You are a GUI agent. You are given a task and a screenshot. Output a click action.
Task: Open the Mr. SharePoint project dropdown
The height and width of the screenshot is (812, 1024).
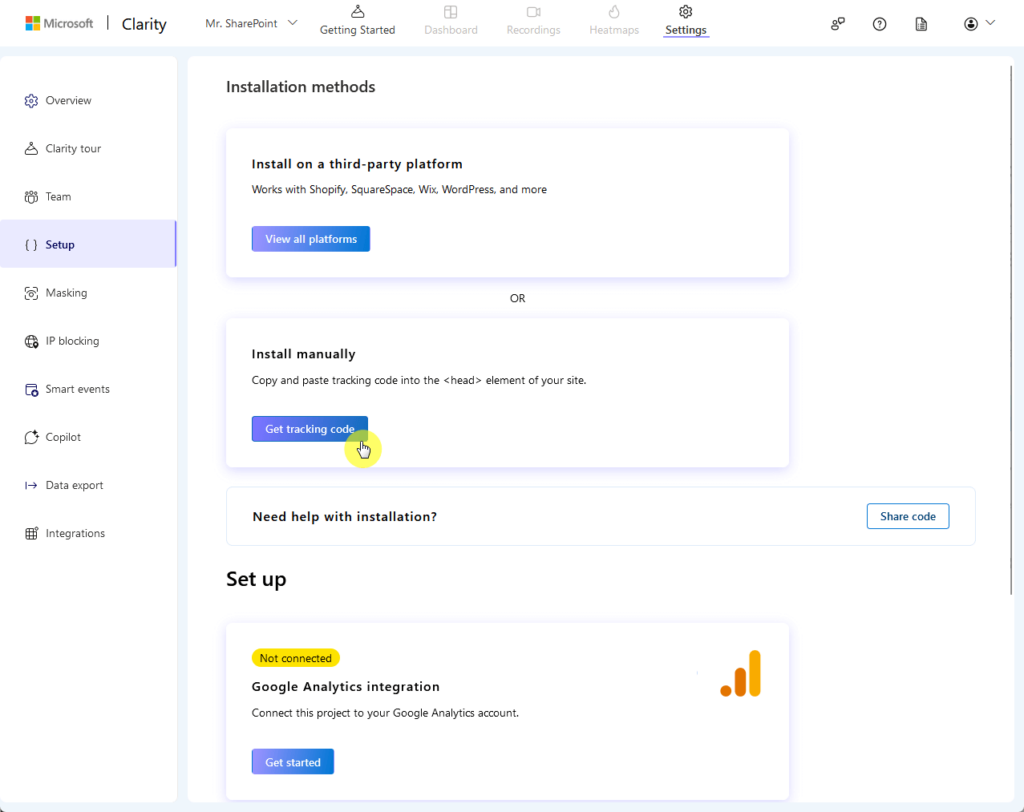tap(251, 24)
